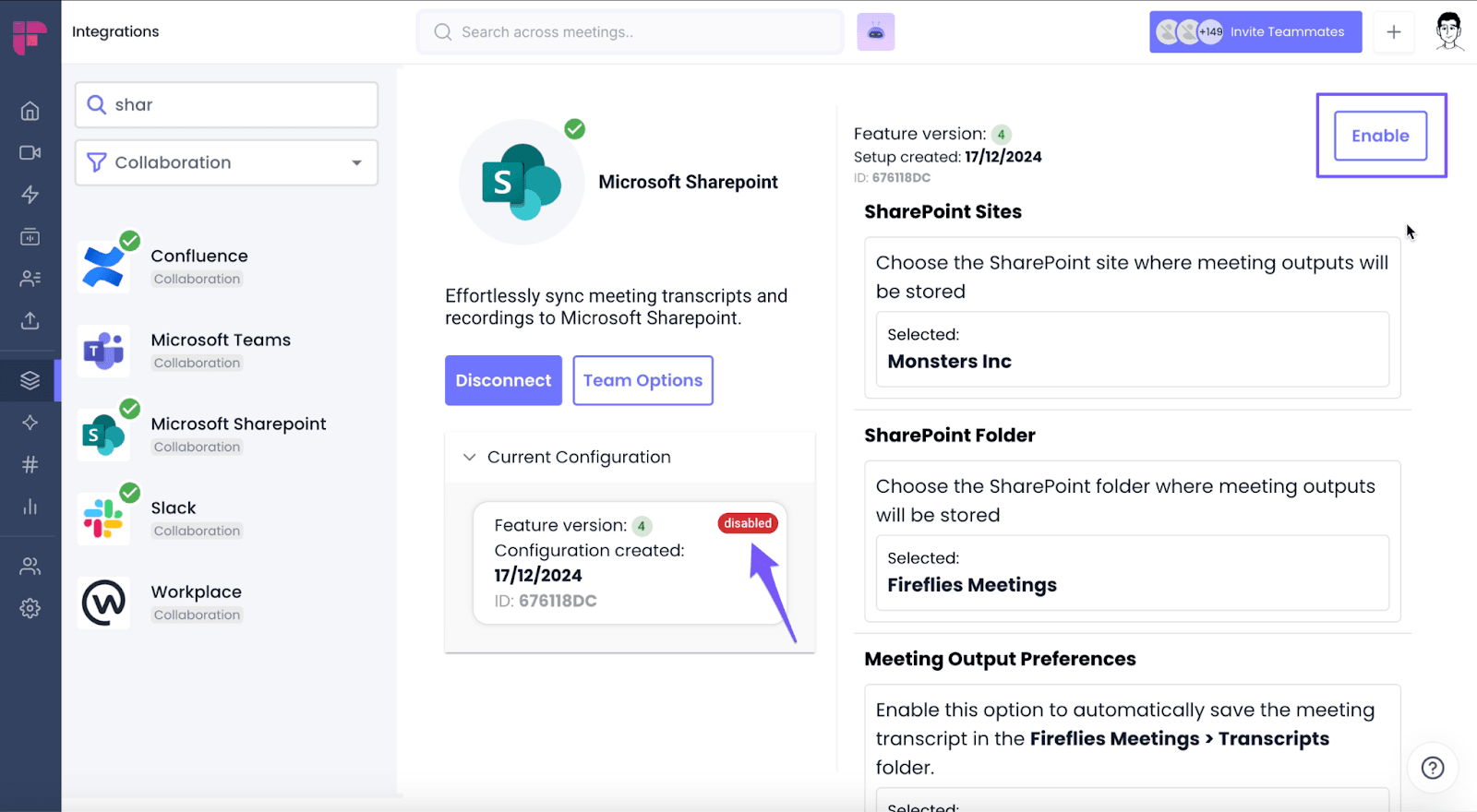The width and height of the screenshot is (1477, 812).
Task: Click the Collaboration tag under Workplace
Action: (197, 615)
